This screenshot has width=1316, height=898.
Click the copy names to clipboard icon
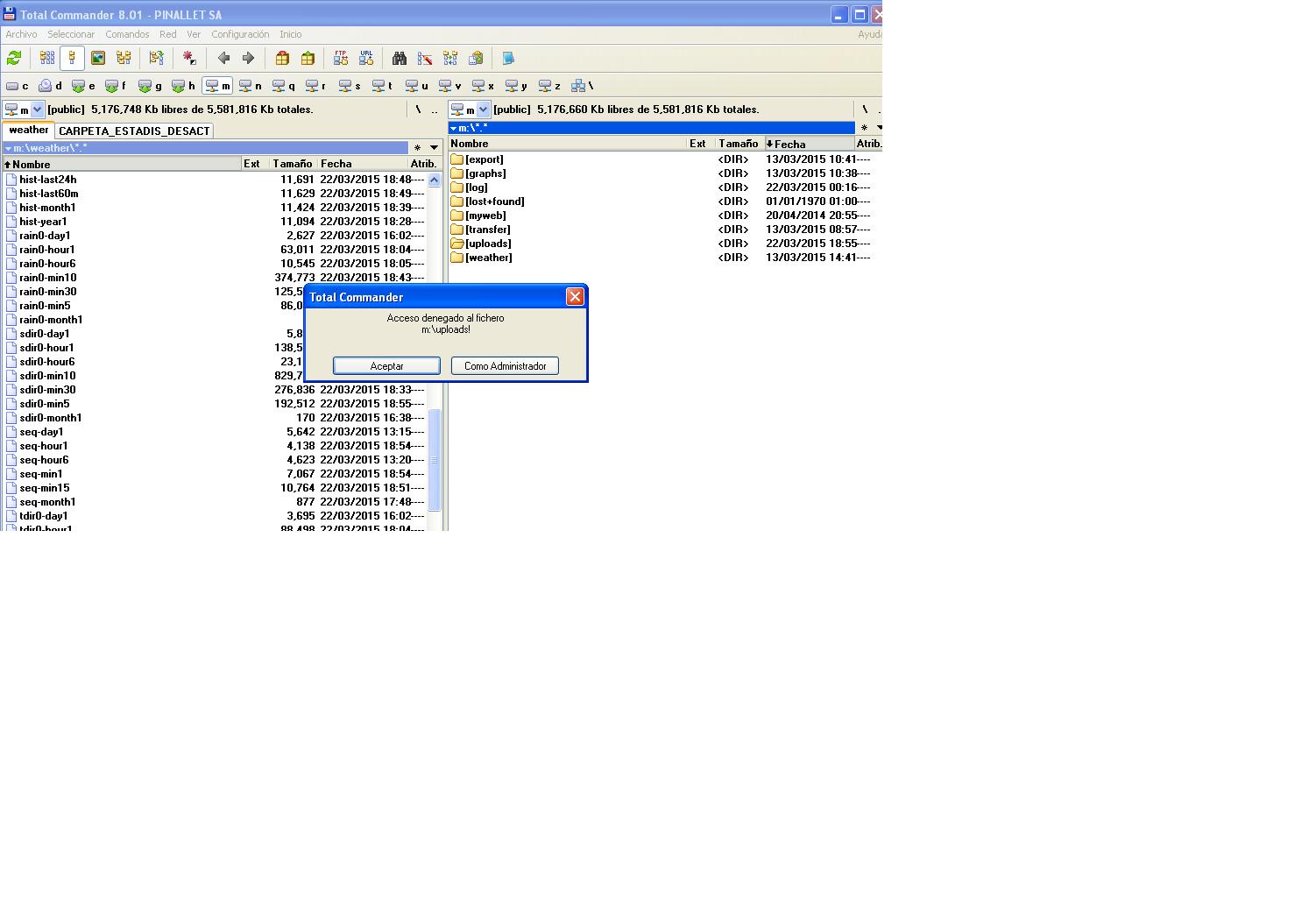(x=476, y=59)
